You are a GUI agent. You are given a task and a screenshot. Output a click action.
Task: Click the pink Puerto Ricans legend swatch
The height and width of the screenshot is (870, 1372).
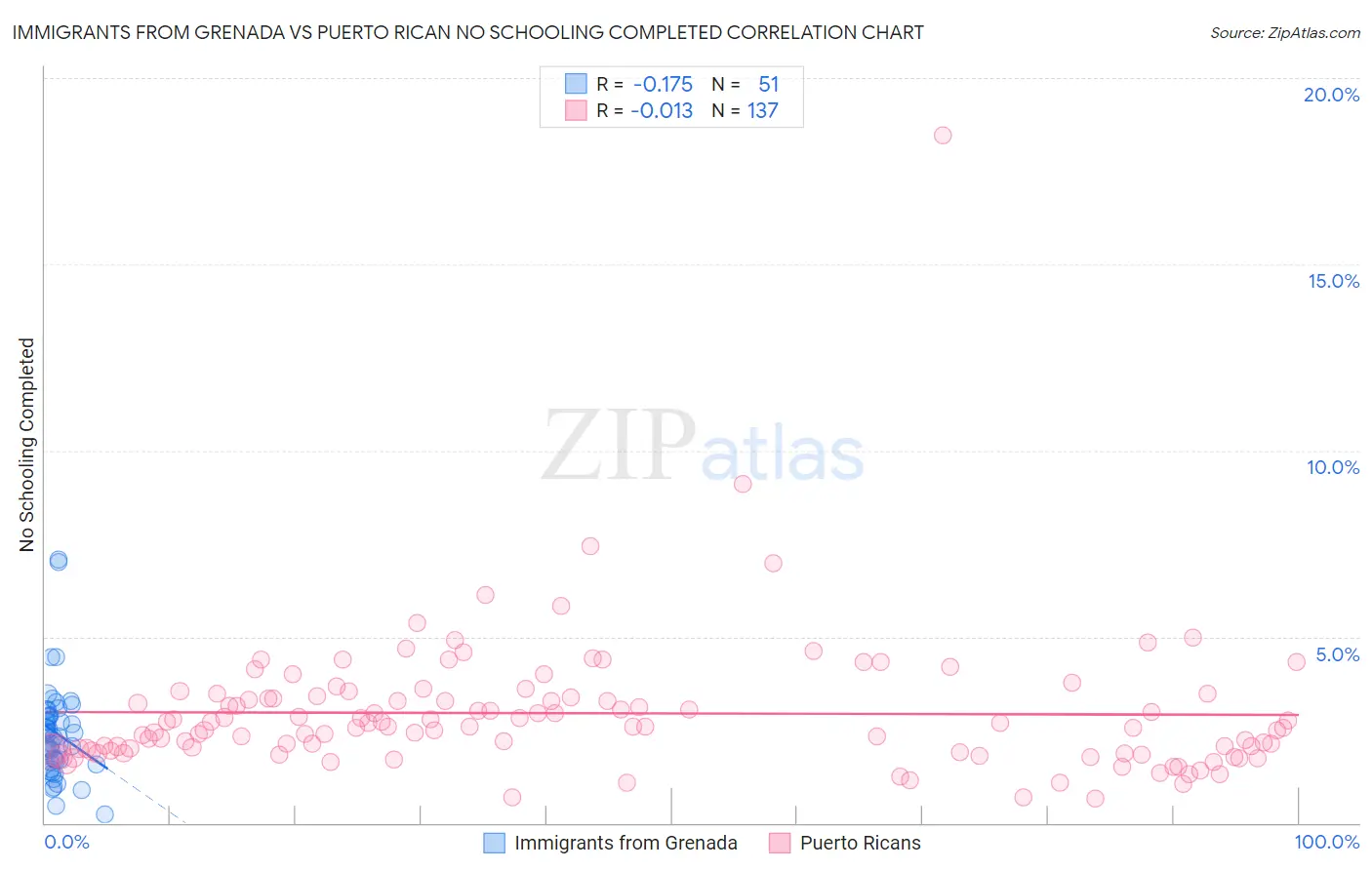coord(780,843)
